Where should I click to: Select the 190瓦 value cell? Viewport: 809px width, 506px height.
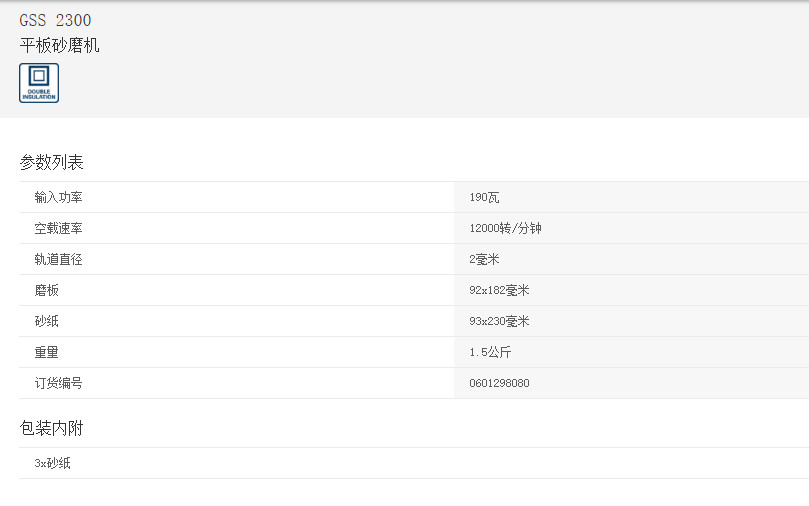(484, 198)
